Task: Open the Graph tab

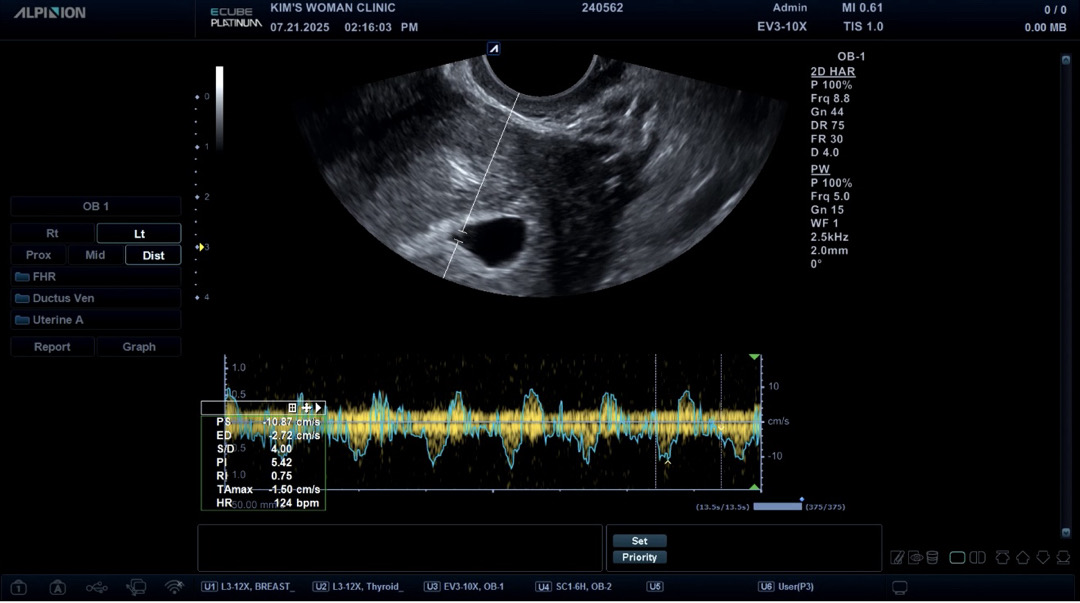Action: click(139, 347)
